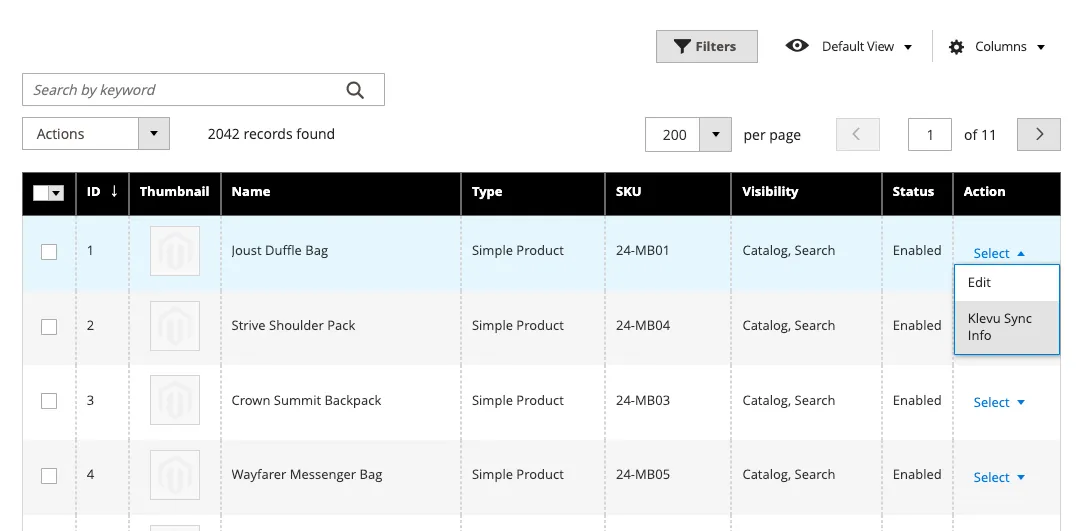
Task: Click the previous page arrow
Action: 857,134
